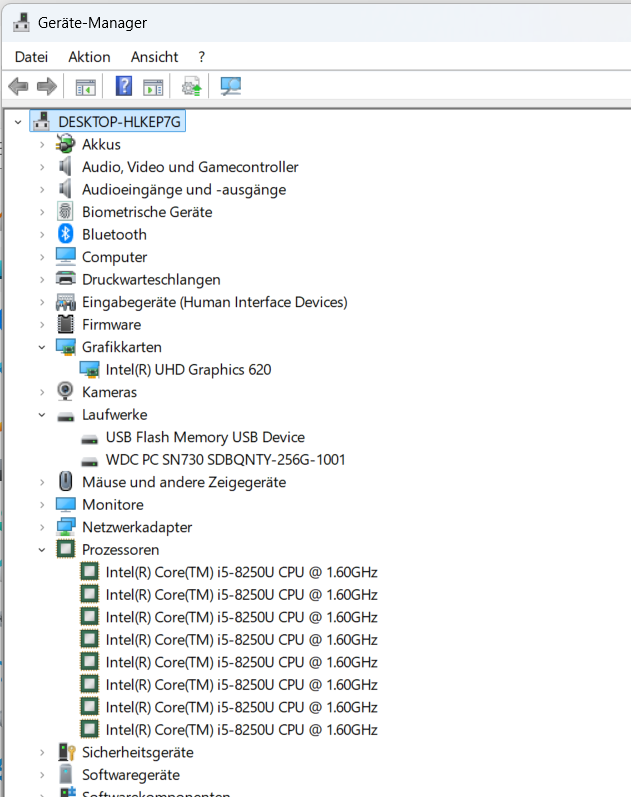Click the Netzwerkadapter network icon
The image size is (631, 797).
66,527
